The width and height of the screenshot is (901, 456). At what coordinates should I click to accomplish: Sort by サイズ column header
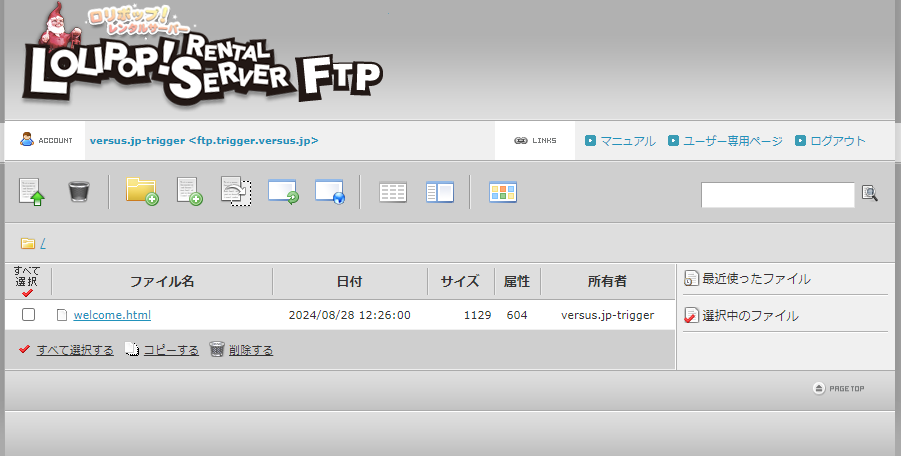point(460,281)
